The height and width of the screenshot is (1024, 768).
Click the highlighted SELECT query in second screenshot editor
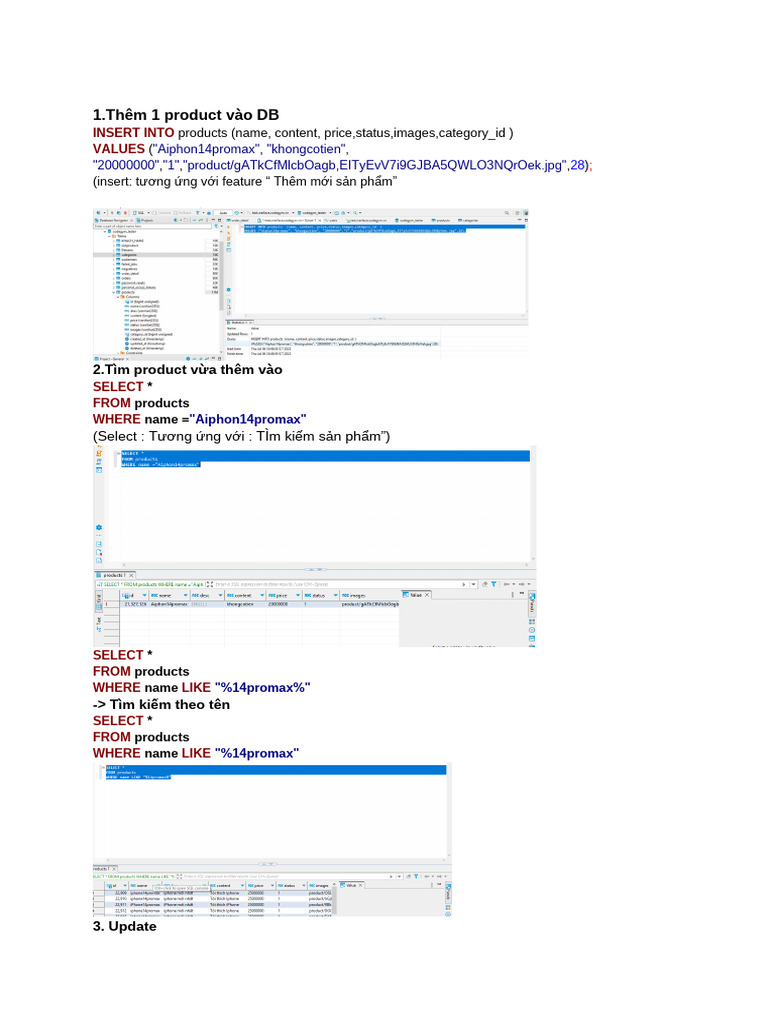(325, 458)
